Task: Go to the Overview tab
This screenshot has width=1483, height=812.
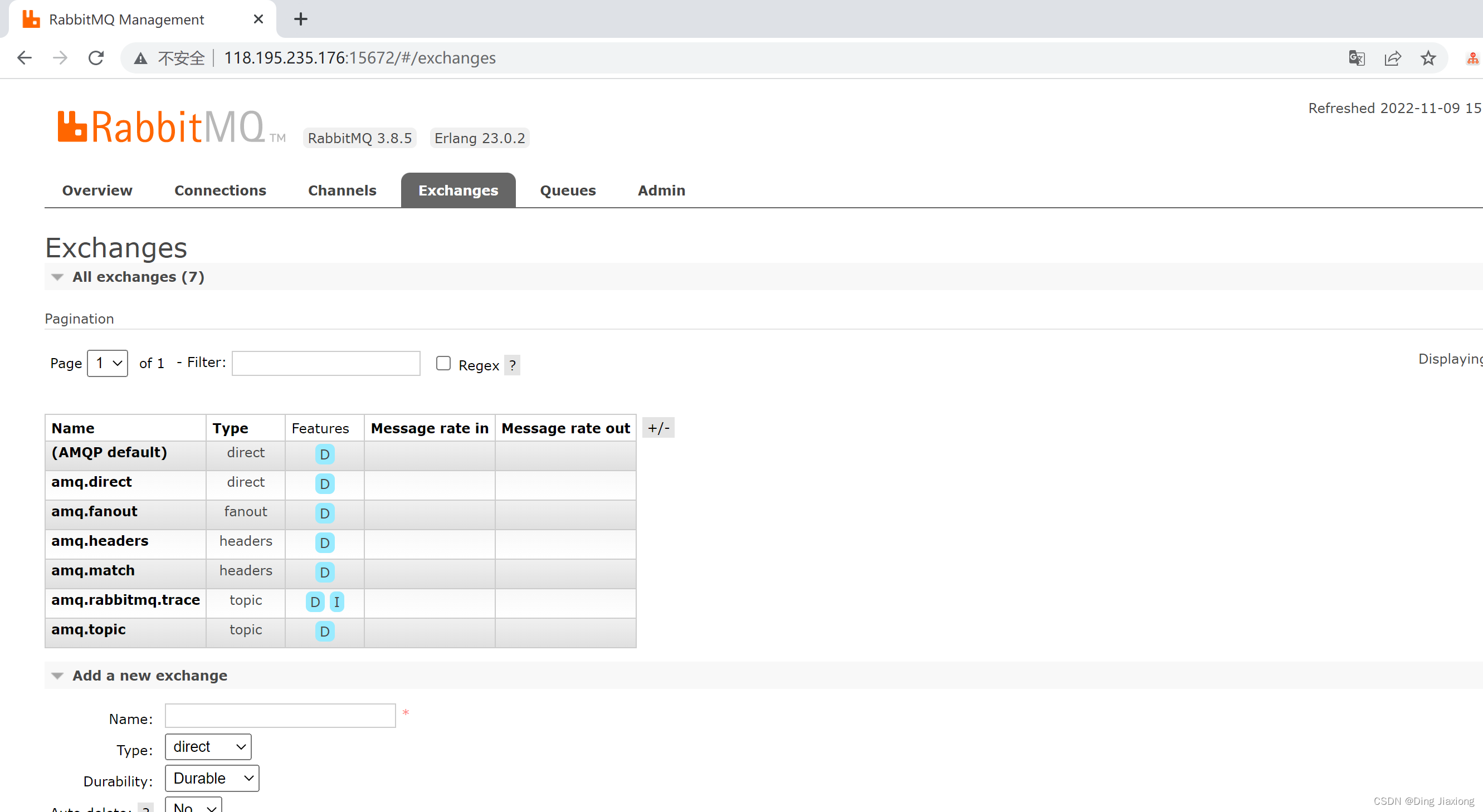Action: tap(97, 190)
